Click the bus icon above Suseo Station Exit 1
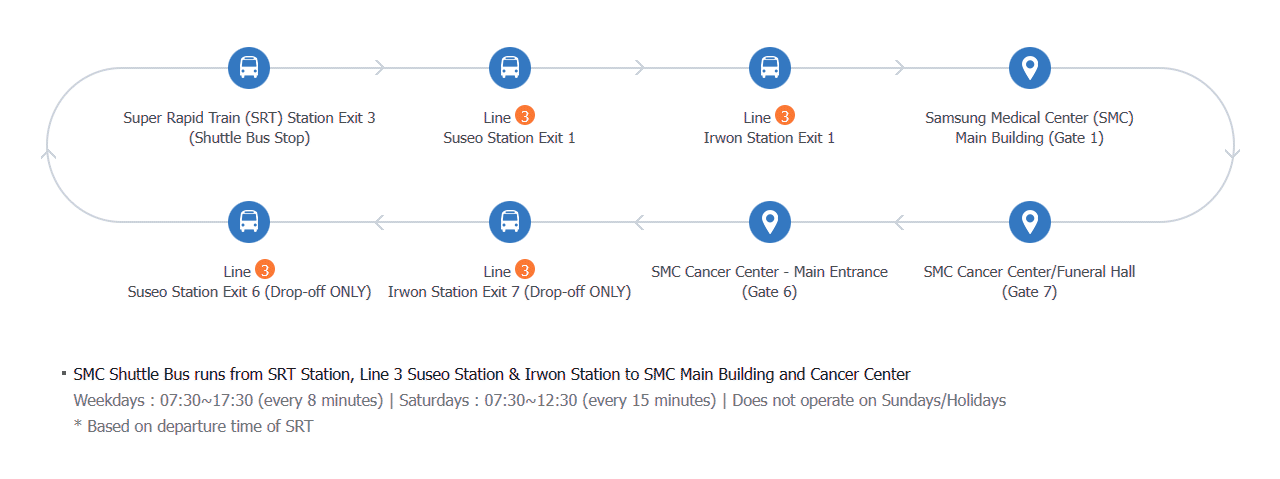1280x479 pixels. pyautogui.click(x=509, y=68)
